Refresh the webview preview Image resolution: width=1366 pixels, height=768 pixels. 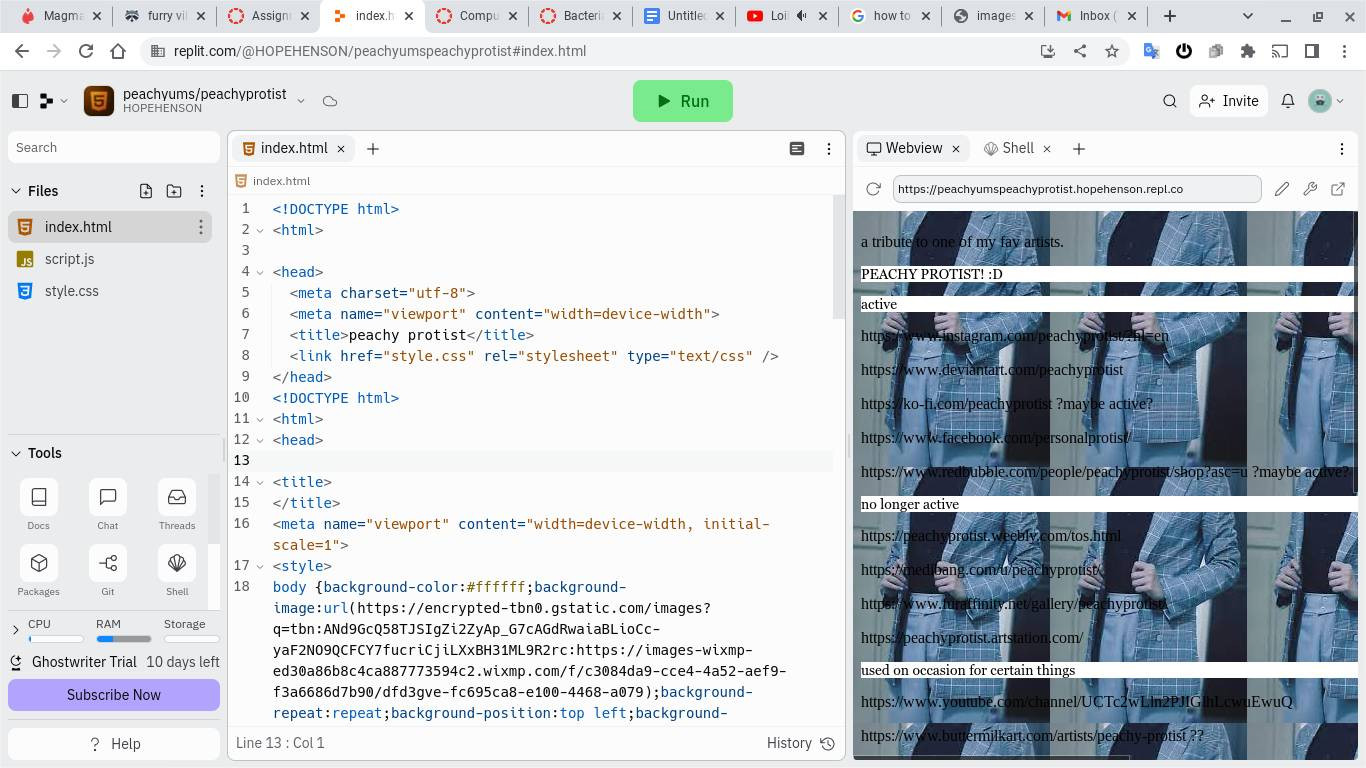point(873,188)
